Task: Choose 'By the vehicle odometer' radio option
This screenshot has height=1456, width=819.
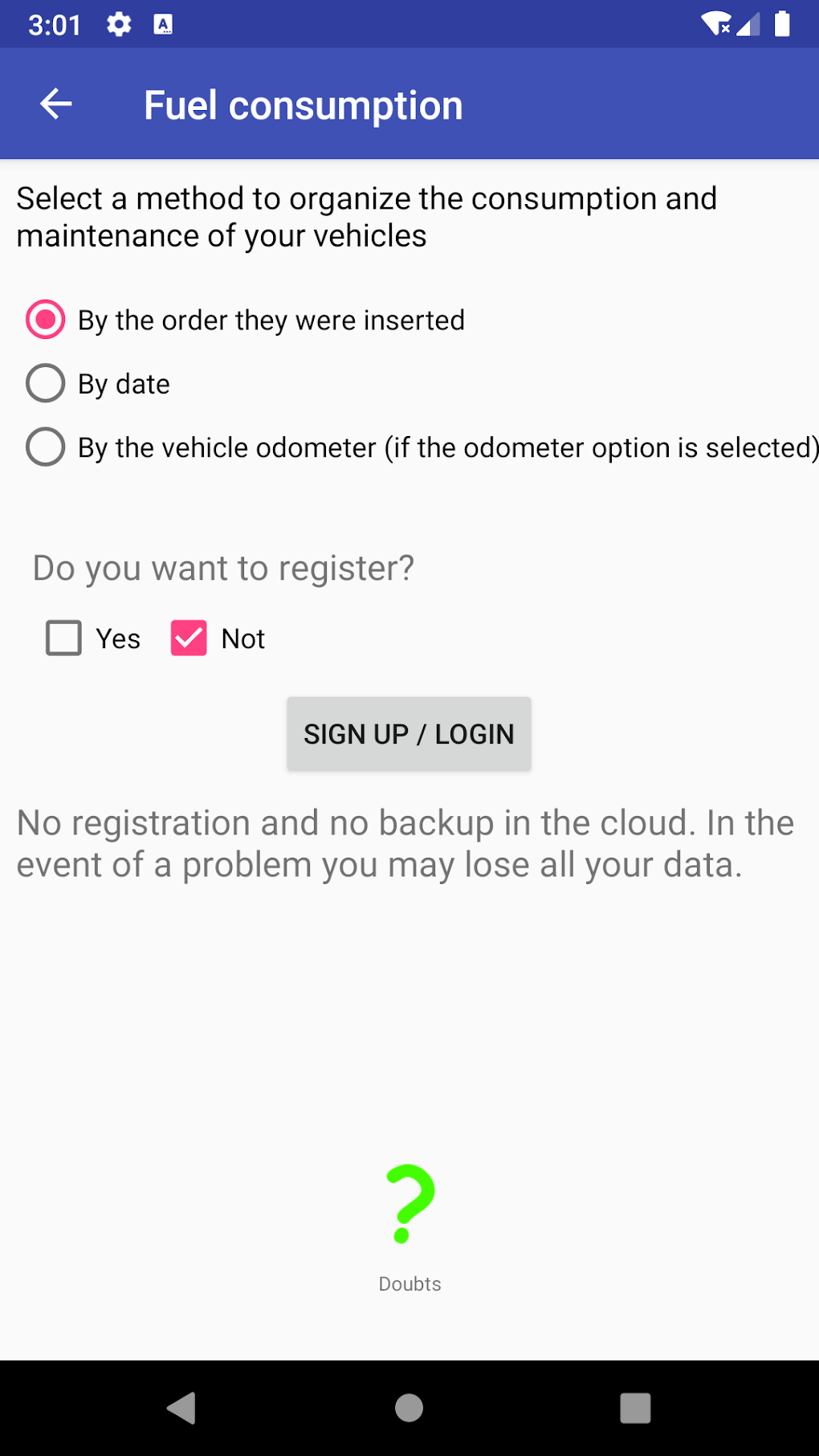Action: (x=46, y=447)
